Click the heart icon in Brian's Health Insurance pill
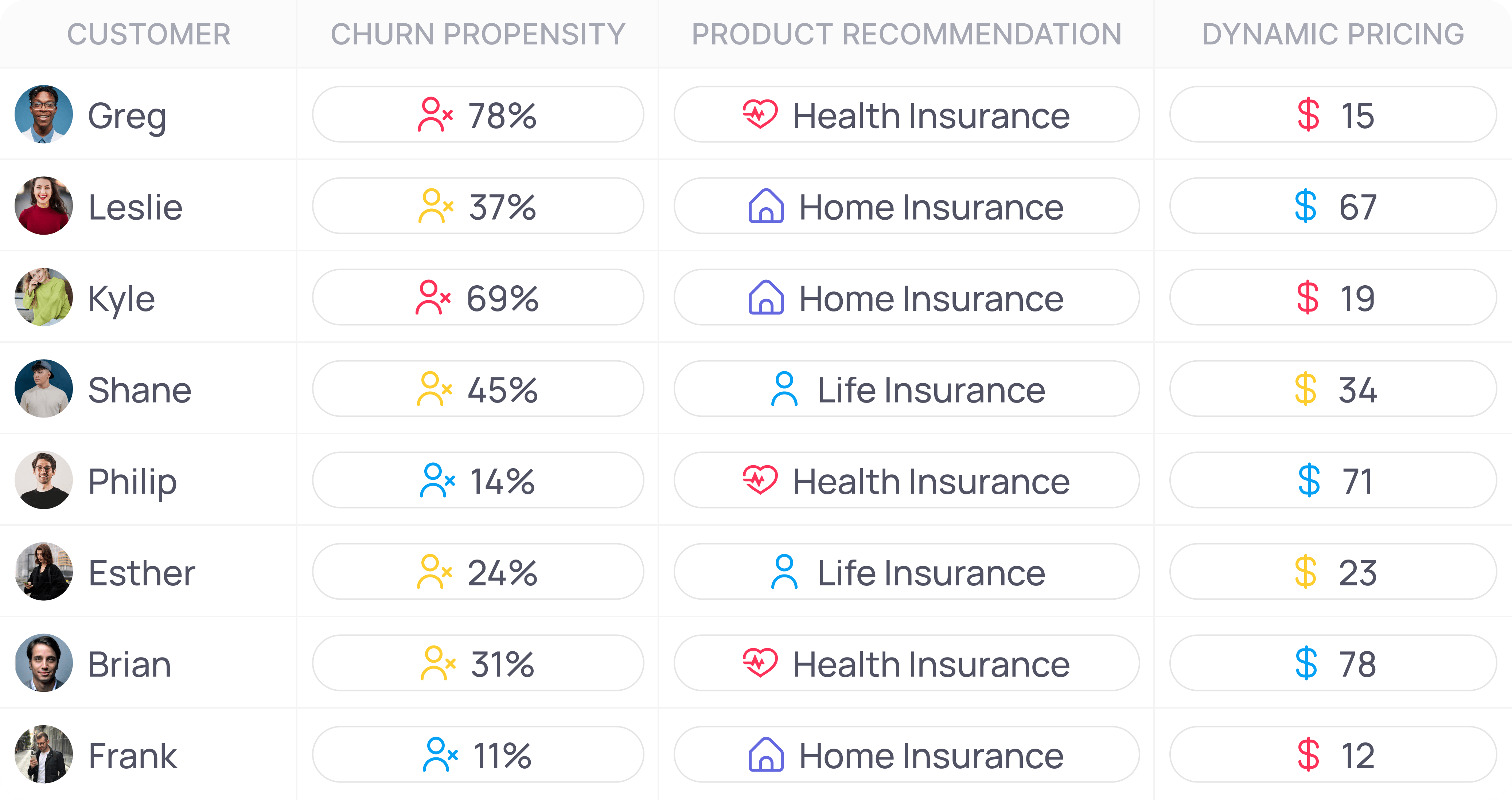 760,663
